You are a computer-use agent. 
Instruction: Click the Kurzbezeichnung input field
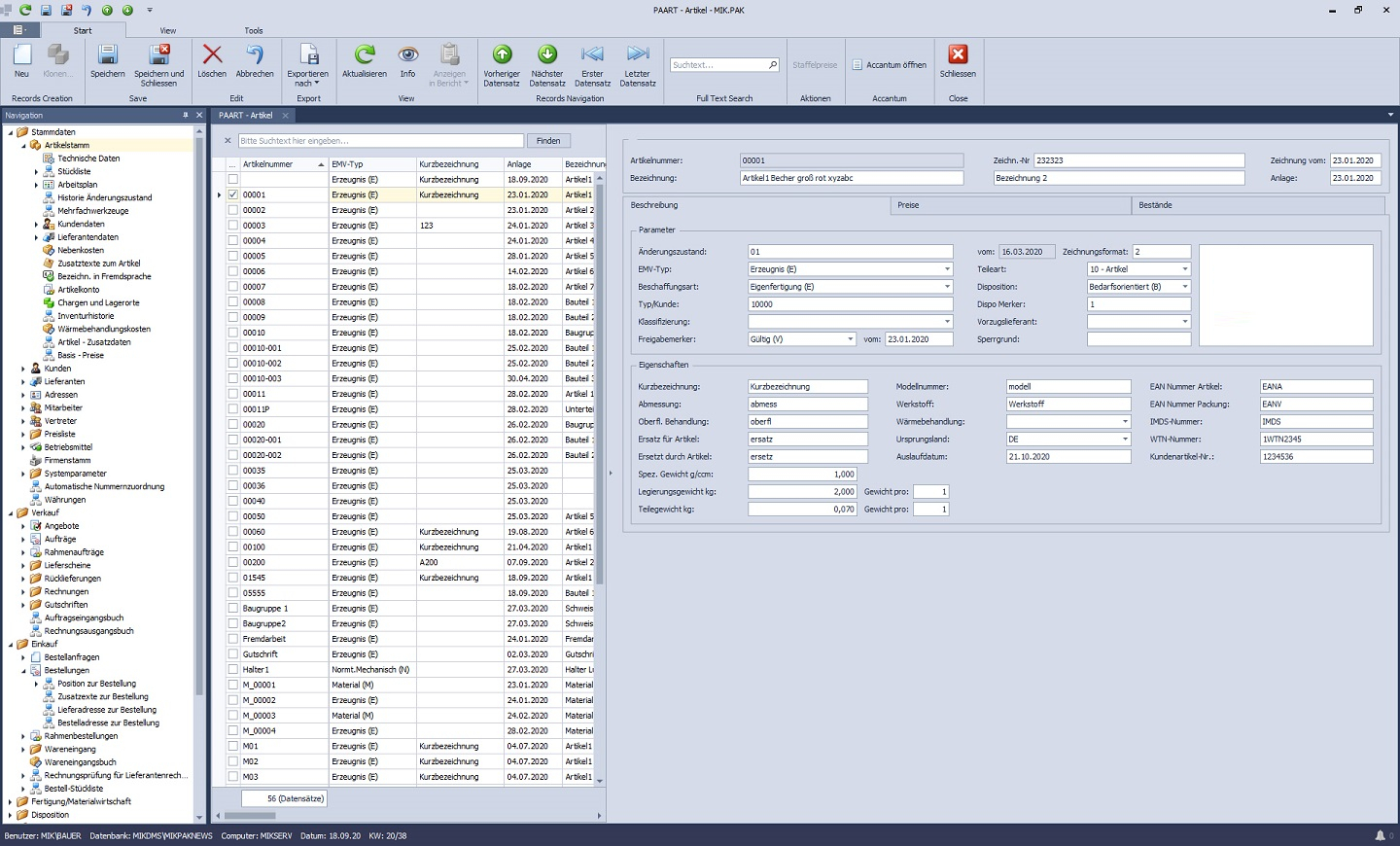807,387
